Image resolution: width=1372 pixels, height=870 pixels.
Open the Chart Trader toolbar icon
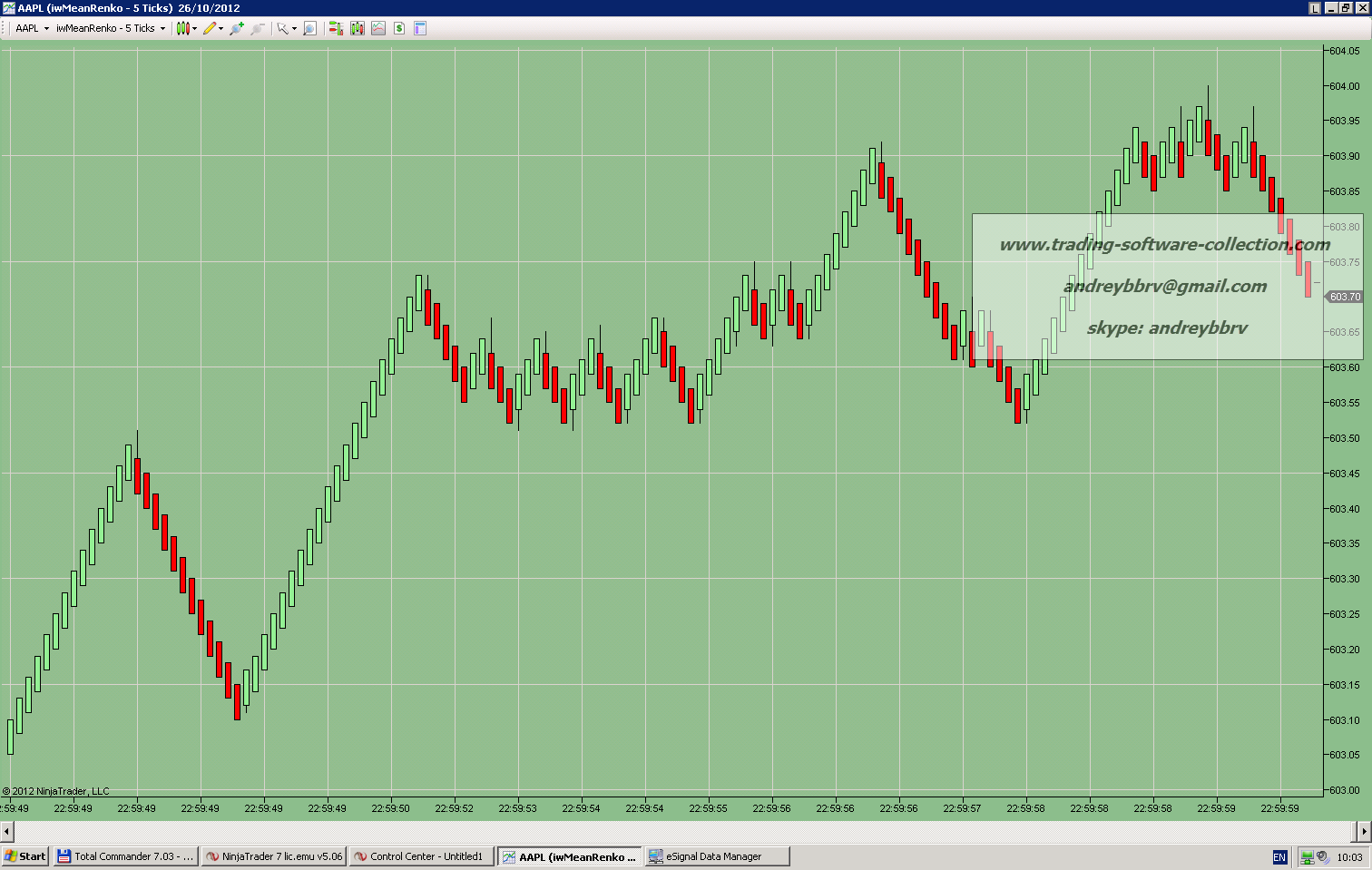tap(336, 28)
